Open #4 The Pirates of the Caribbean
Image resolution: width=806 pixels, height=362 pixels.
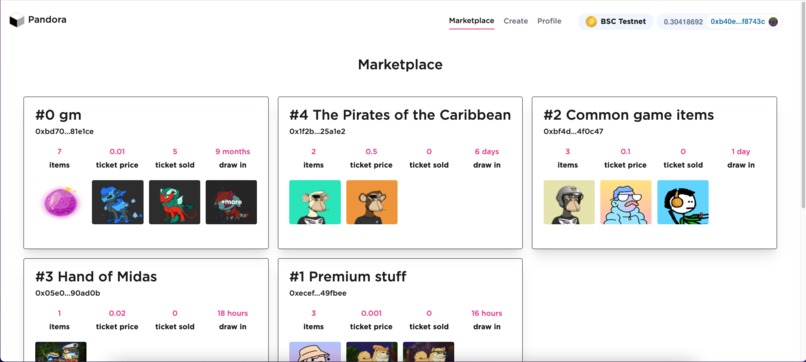[400, 115]
